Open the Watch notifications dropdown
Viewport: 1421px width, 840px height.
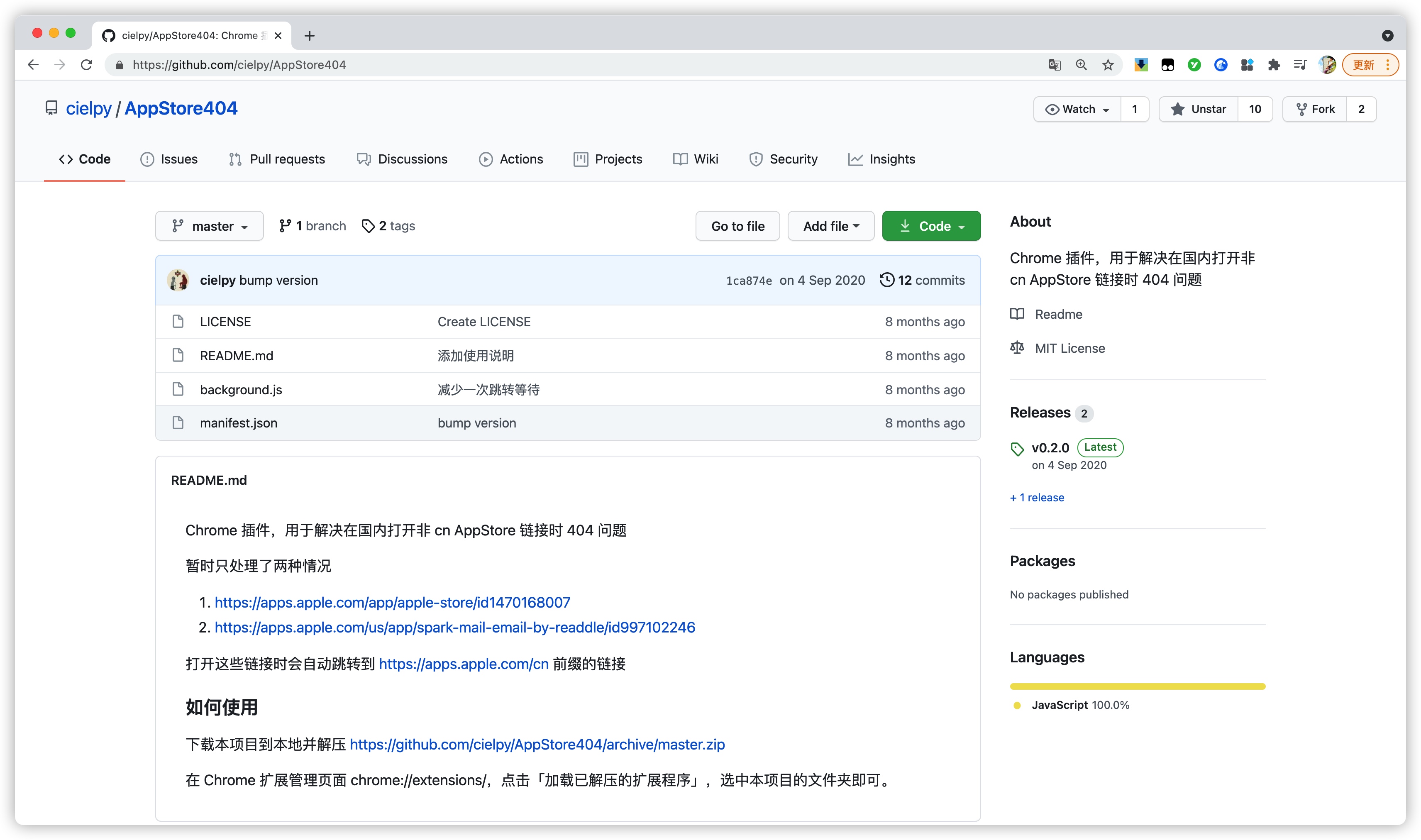(x=1077, y=109)
